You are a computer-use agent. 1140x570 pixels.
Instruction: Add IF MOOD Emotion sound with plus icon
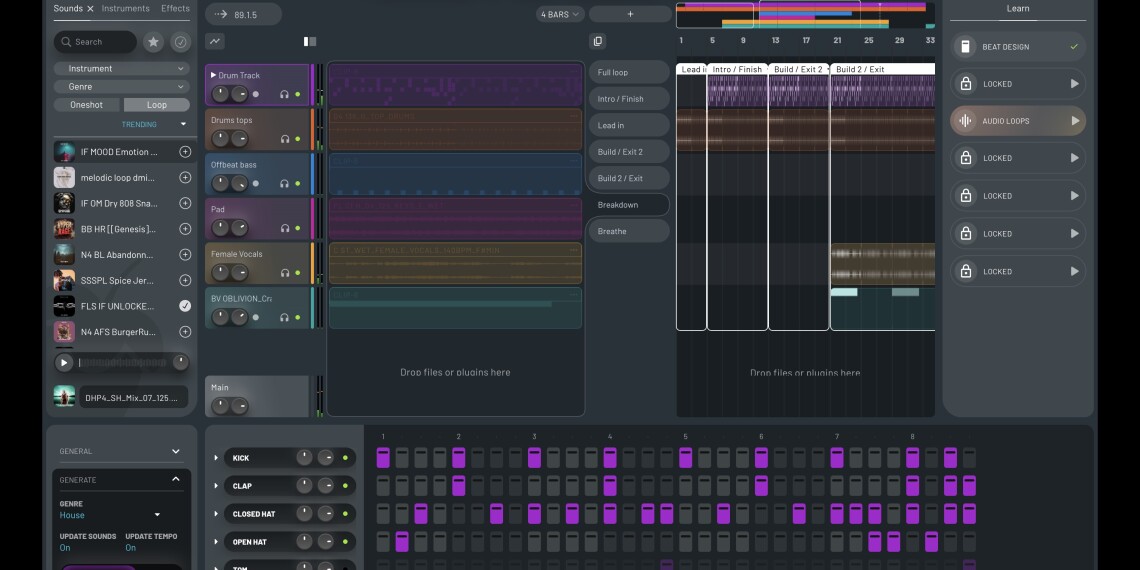pyautogui.click(x=185, y=152)
